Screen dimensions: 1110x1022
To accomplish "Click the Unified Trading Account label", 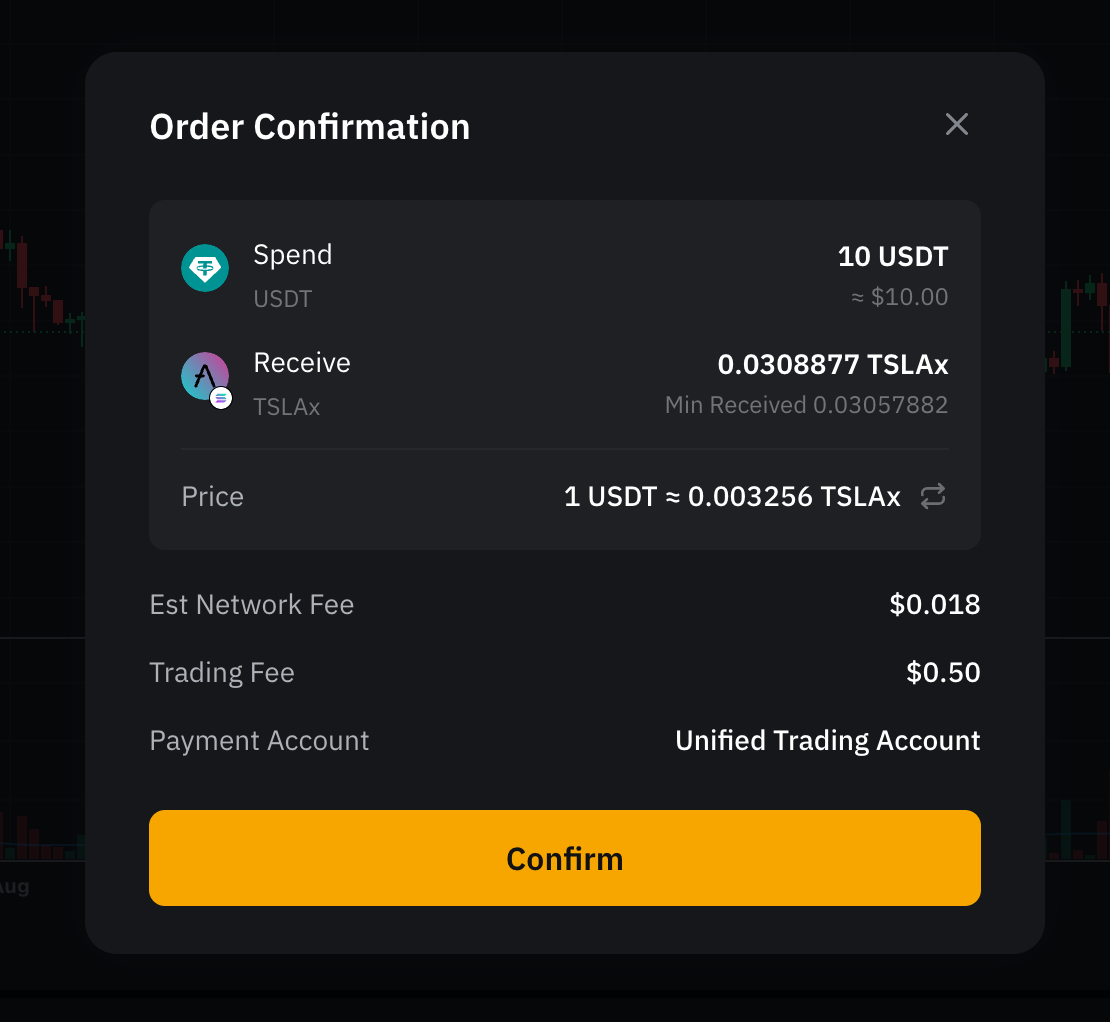I will [827, 740].
